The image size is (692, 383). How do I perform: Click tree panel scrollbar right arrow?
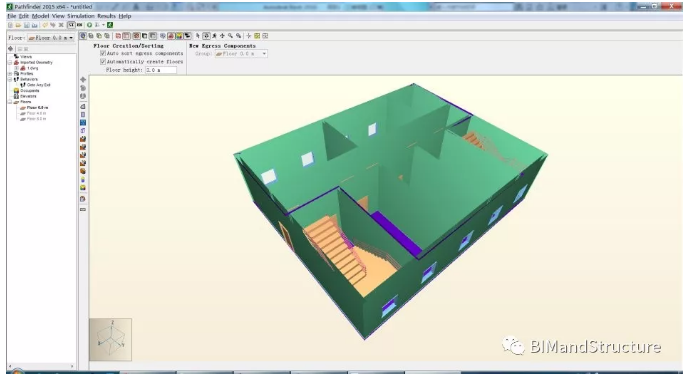tap(72, 366)
